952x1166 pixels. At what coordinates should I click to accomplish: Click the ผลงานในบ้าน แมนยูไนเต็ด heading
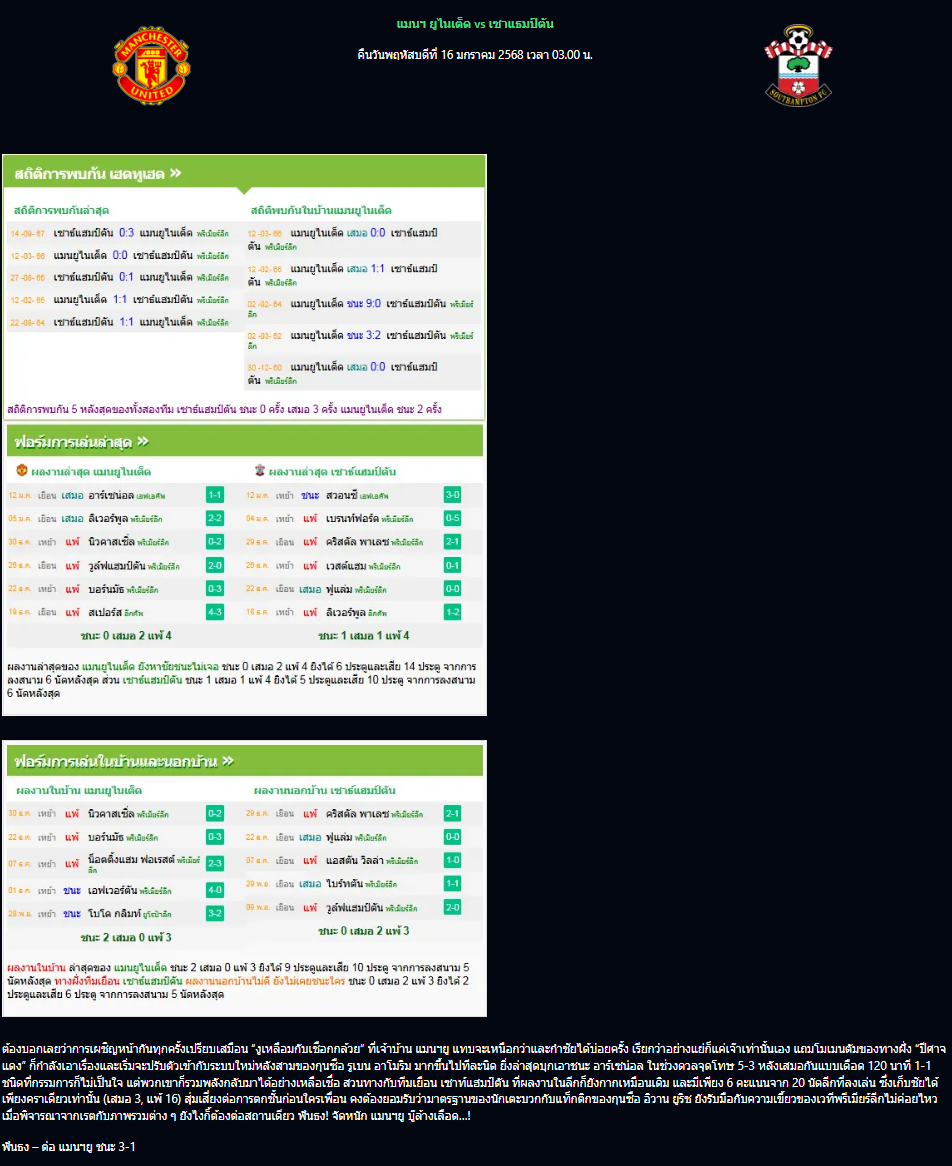click(79, 790)
